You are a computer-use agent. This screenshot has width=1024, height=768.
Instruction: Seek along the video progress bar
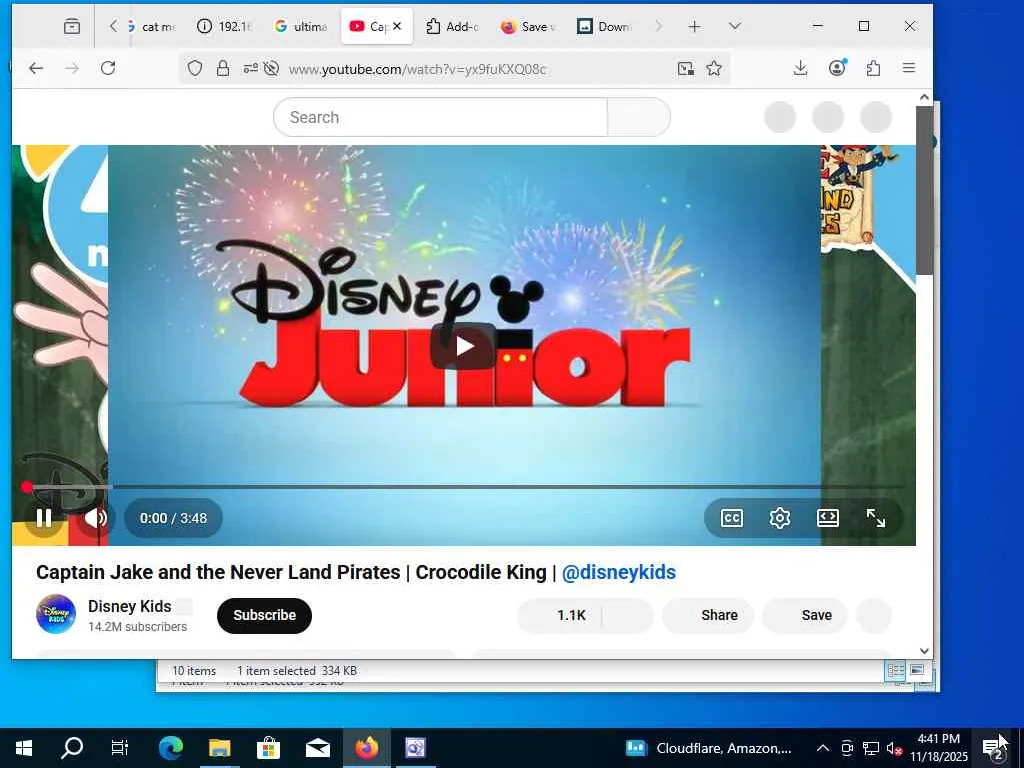click(x=465, y=487)
